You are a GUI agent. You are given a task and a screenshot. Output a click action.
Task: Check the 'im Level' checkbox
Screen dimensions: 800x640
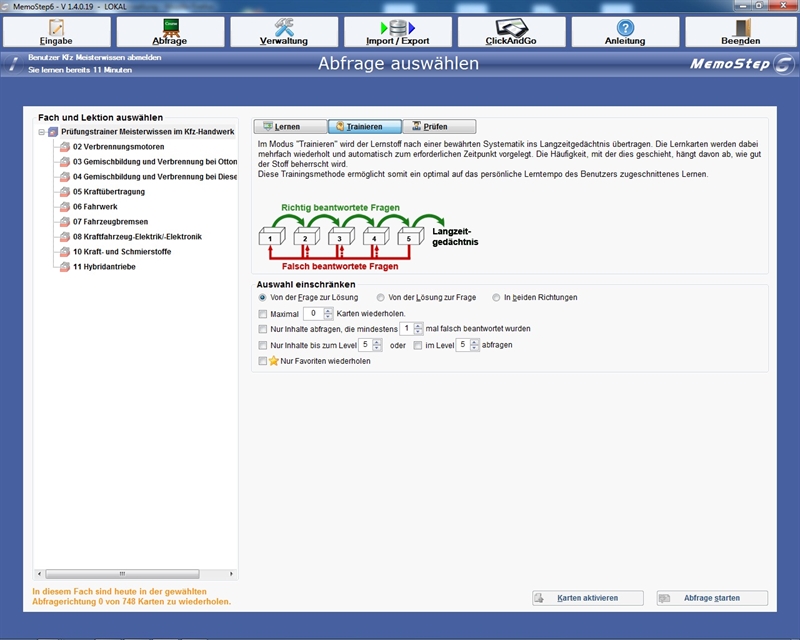[418, 346]
